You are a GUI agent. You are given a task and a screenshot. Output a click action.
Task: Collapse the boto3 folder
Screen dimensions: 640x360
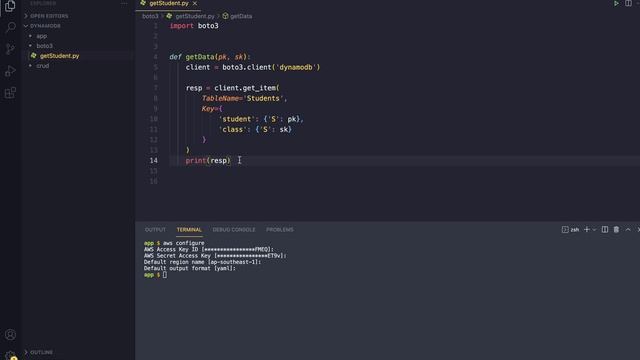44,46
